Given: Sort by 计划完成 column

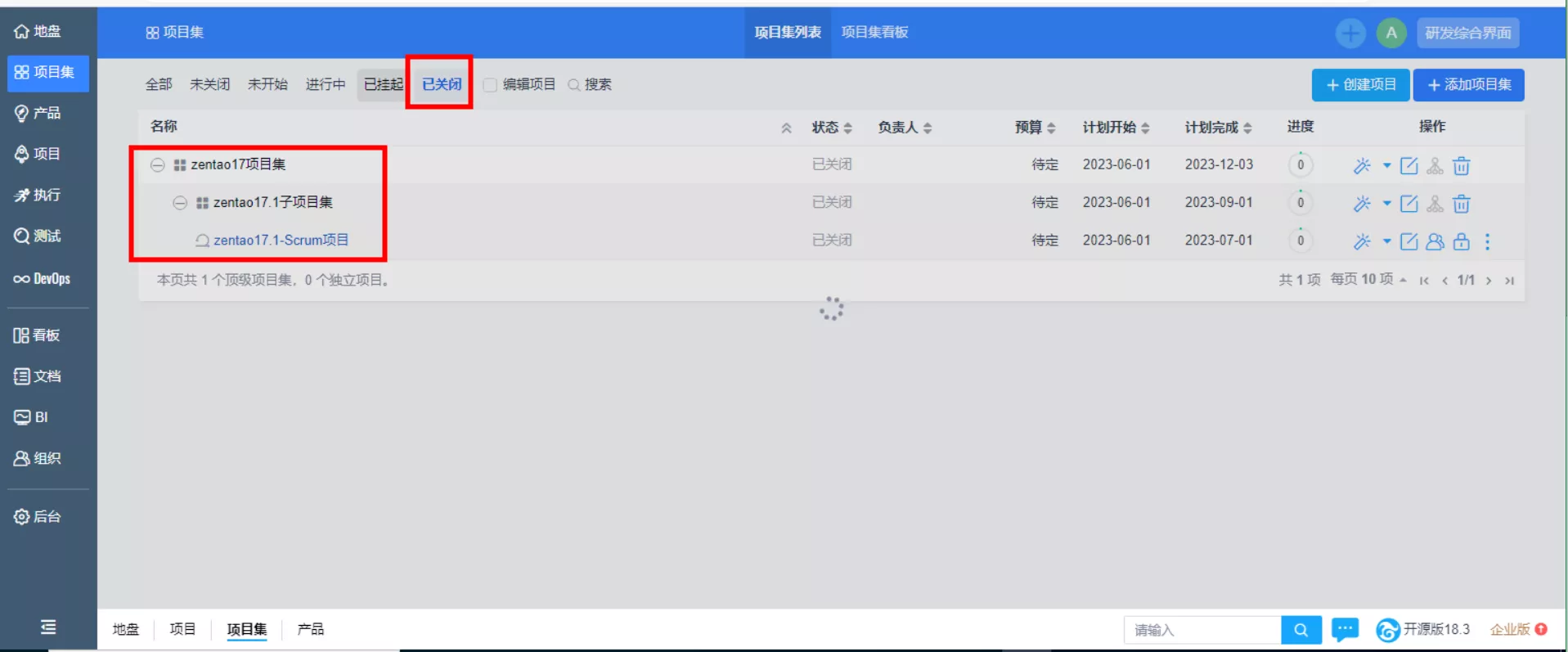Looking at the screenshot, I should pos(1219,128).
